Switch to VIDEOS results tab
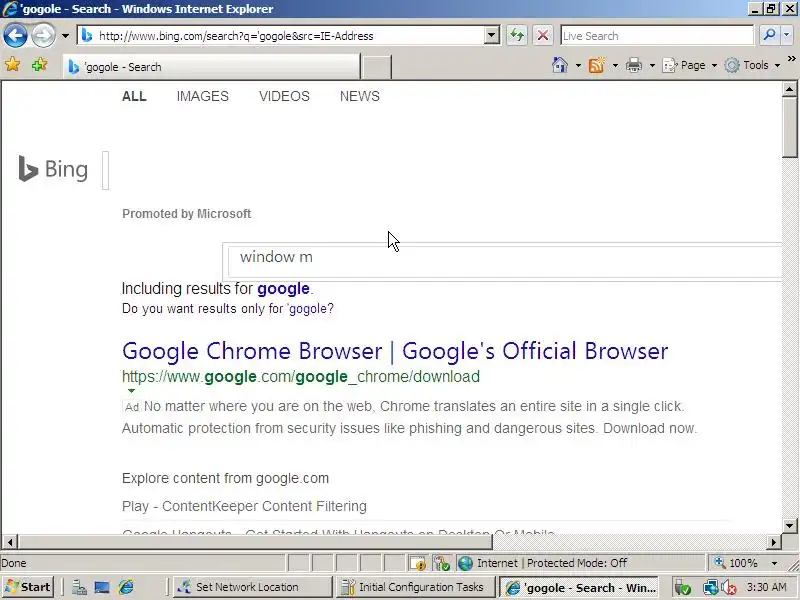The height and width of the screenshot is (600, 800). (x=284, y=96)
